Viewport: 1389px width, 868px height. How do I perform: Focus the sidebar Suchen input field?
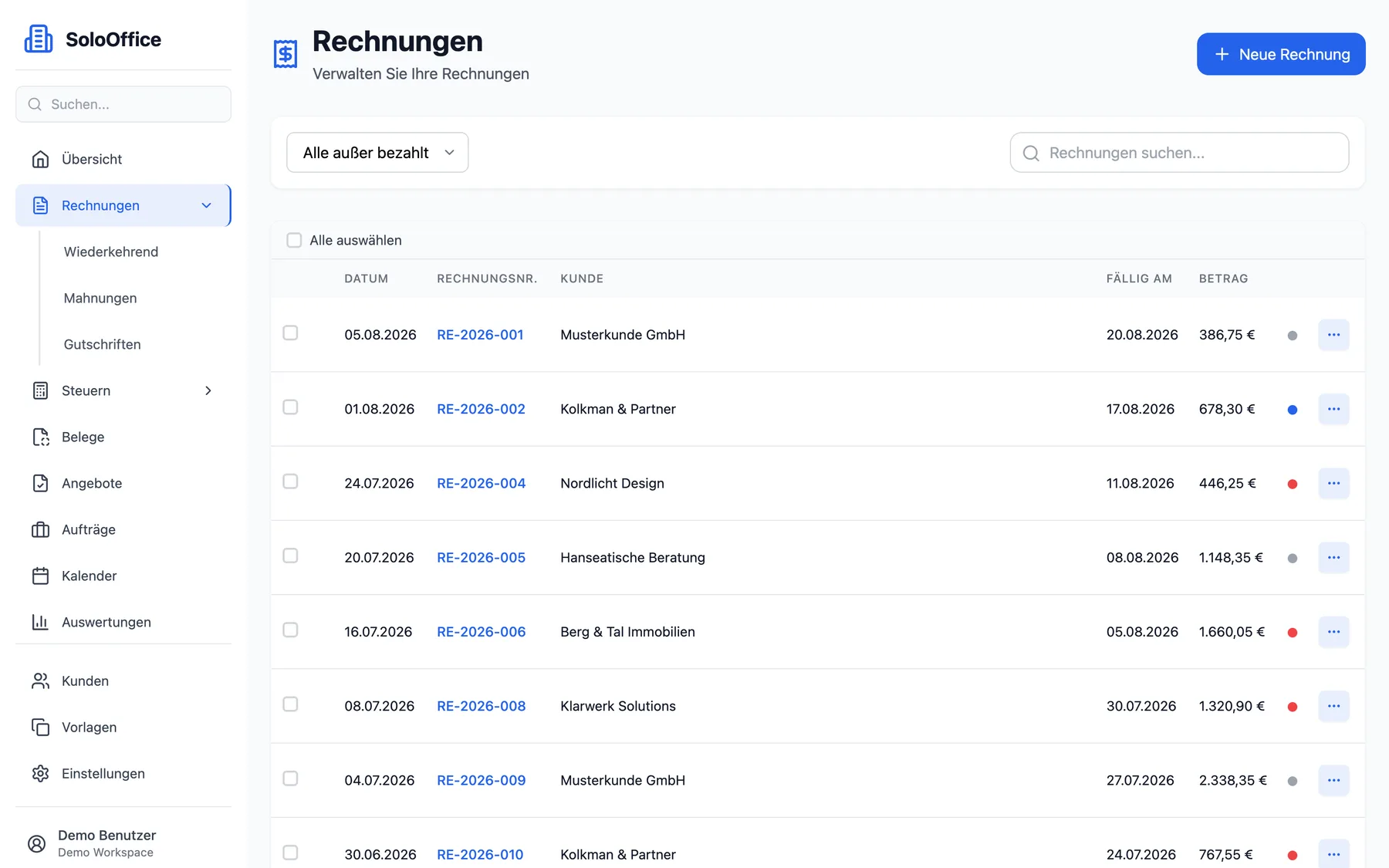tap(123, 104)
